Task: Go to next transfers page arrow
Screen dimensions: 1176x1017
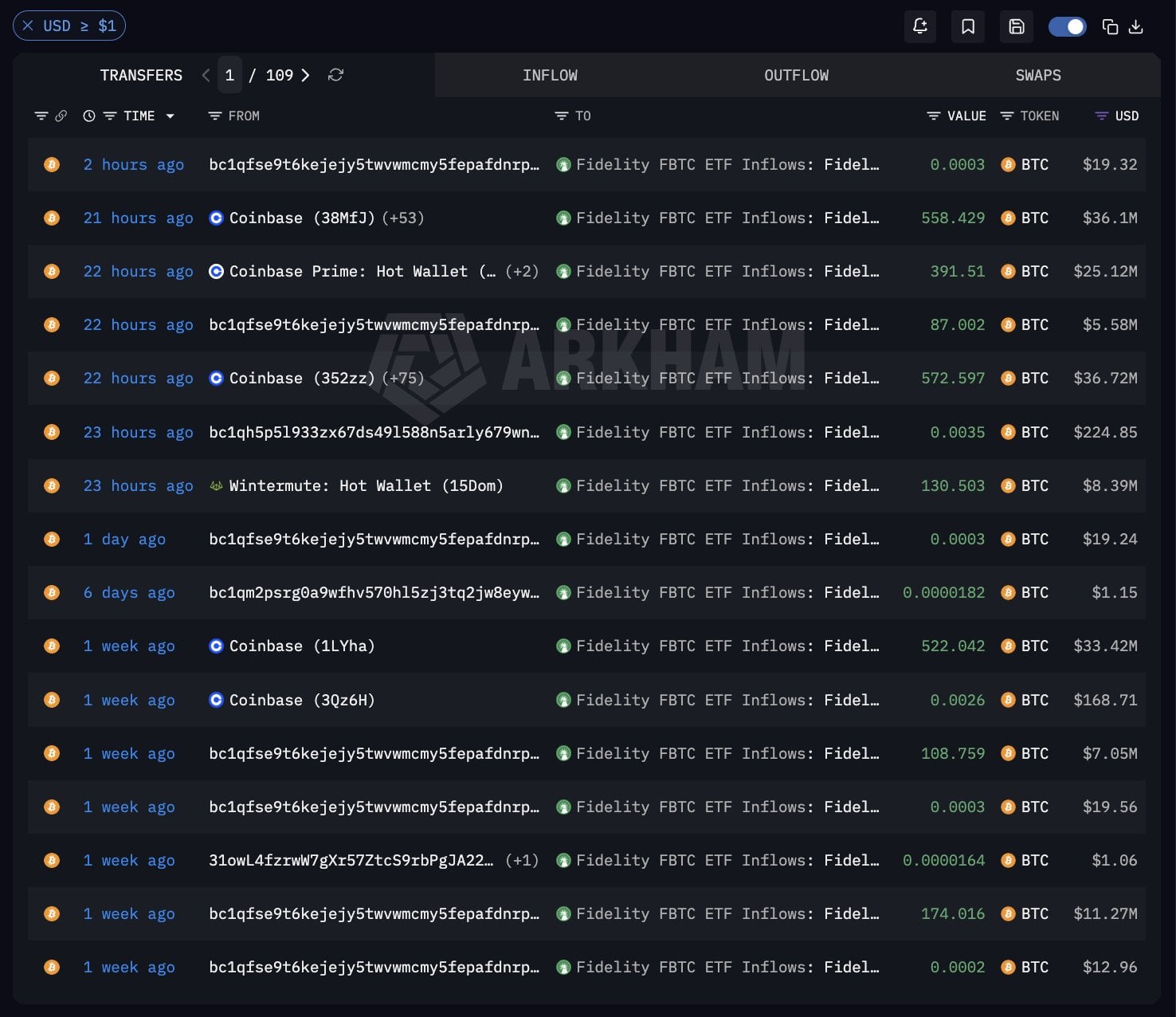Action: [x=305, y=75]
